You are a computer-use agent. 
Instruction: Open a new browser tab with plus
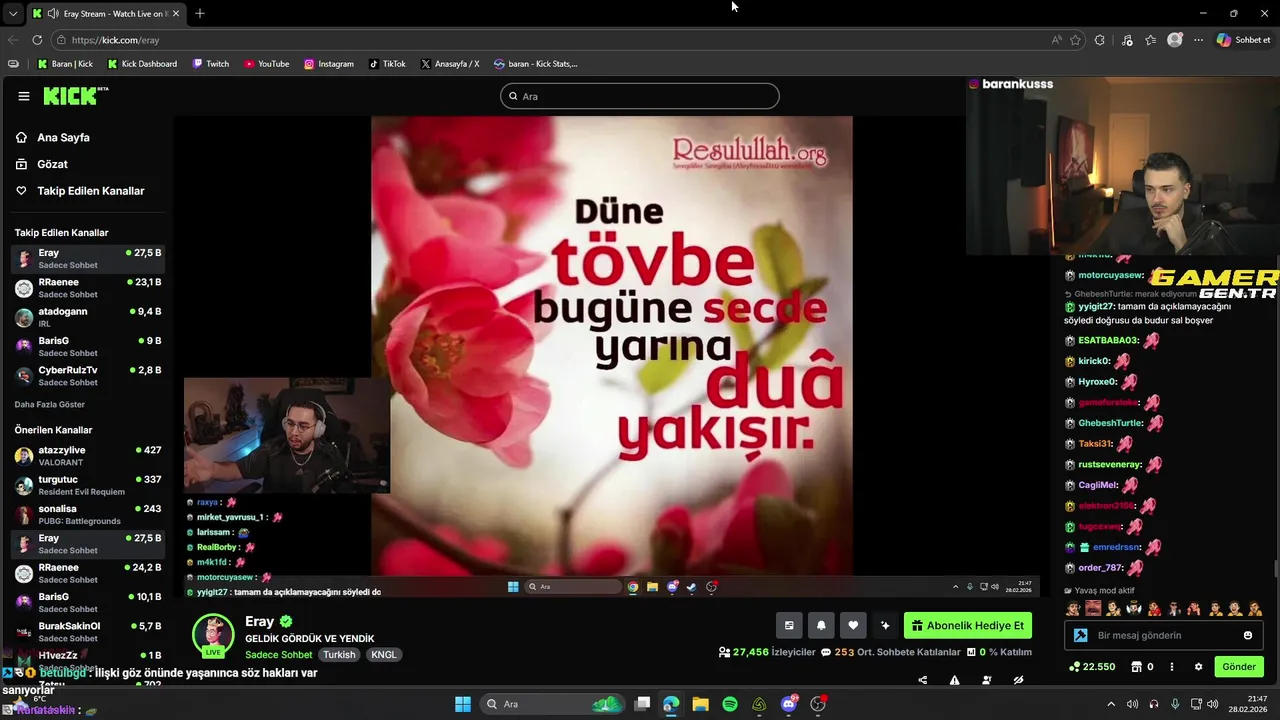point(200,13)
